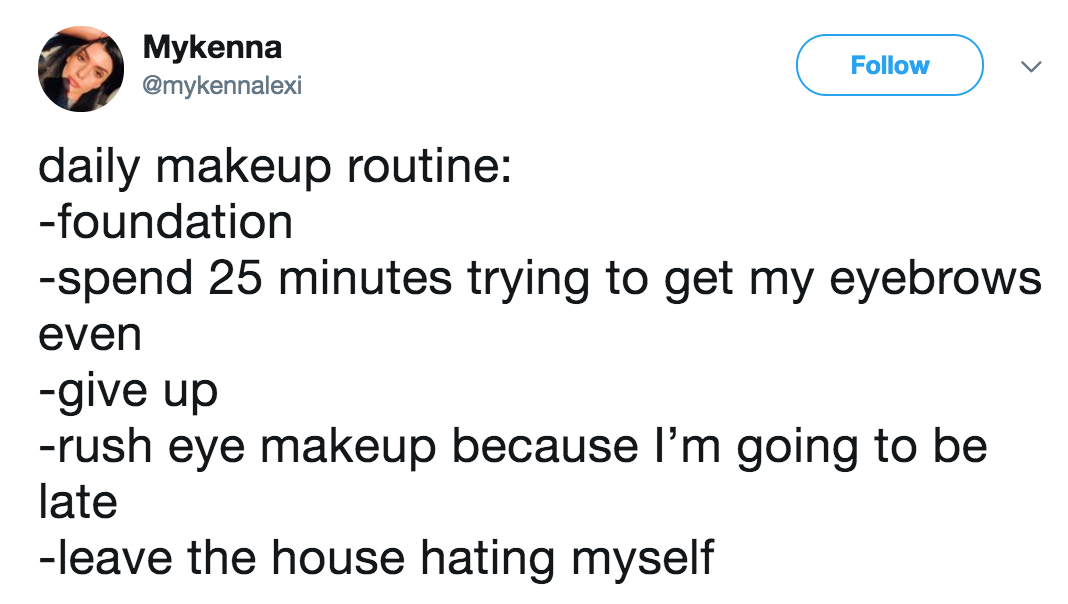Click the number 25 in the tweet
The width and height of the screenshot is (1068, 604).
click(235, 279)
